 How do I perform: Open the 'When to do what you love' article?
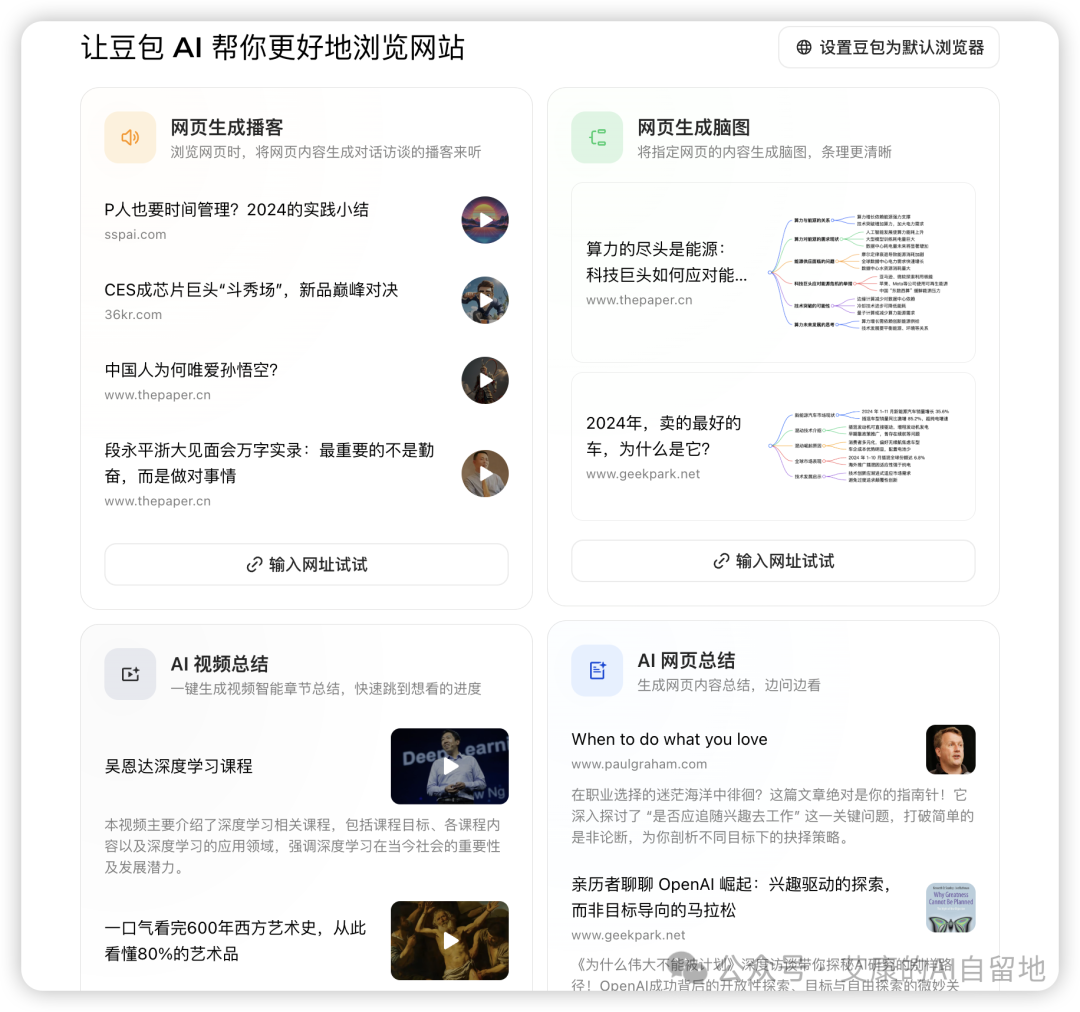668,739
